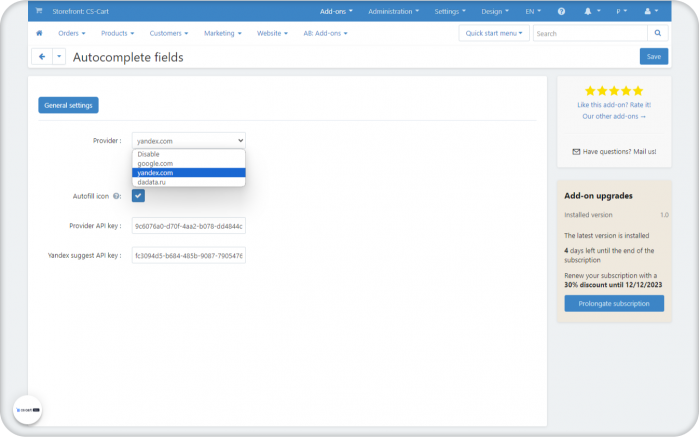
Task: Click the search magnifier icon
Action: 658,33
